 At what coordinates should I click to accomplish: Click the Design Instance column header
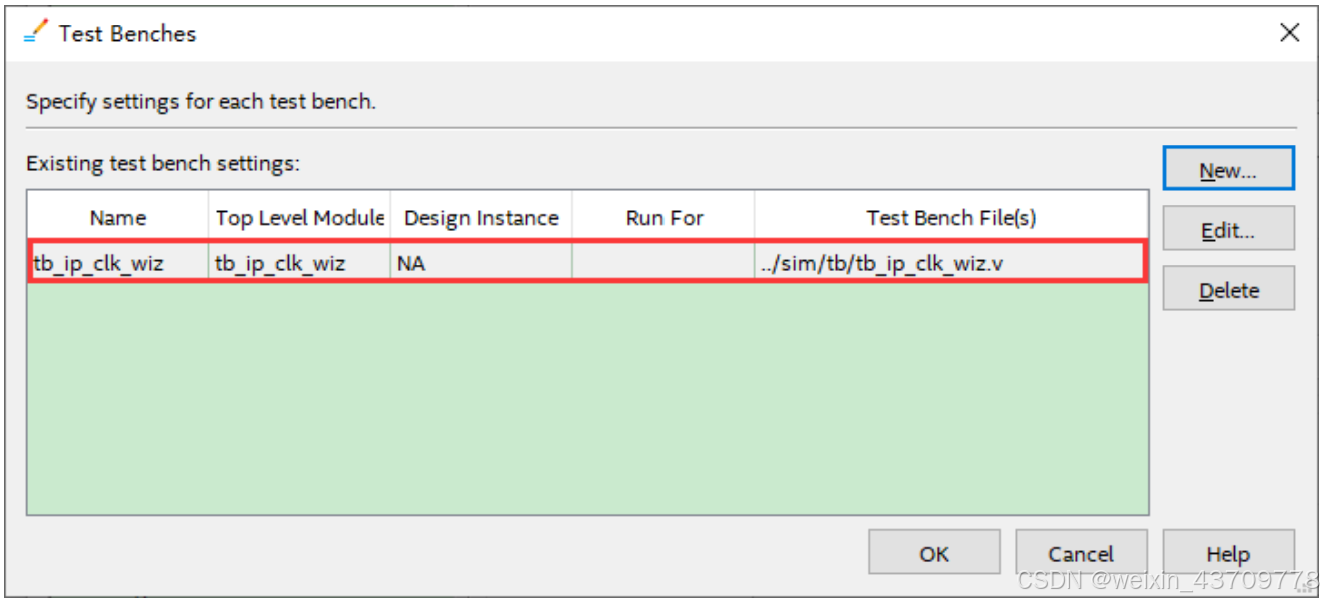click(481, 217)
